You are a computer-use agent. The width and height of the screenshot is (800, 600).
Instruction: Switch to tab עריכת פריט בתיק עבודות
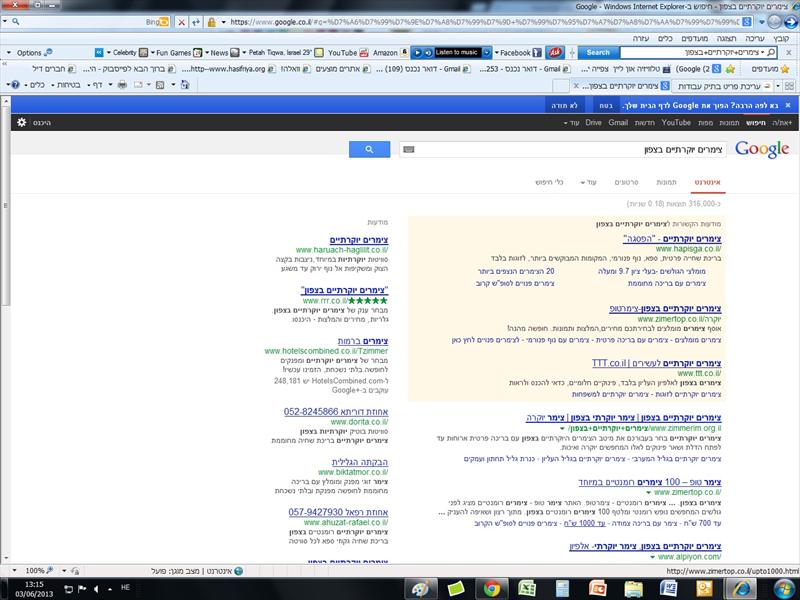[x=724, y=86]
